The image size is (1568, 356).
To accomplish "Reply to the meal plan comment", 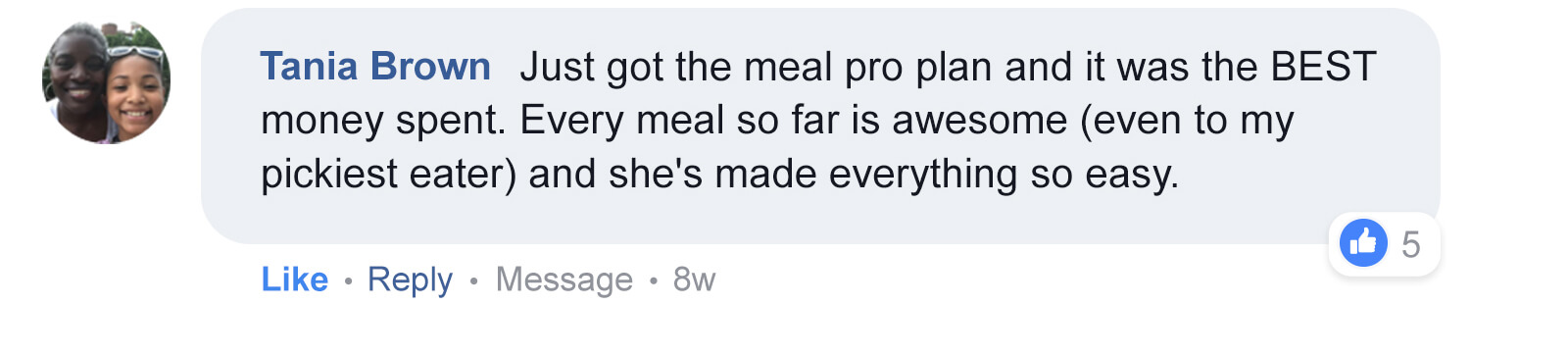I will 410,280.
